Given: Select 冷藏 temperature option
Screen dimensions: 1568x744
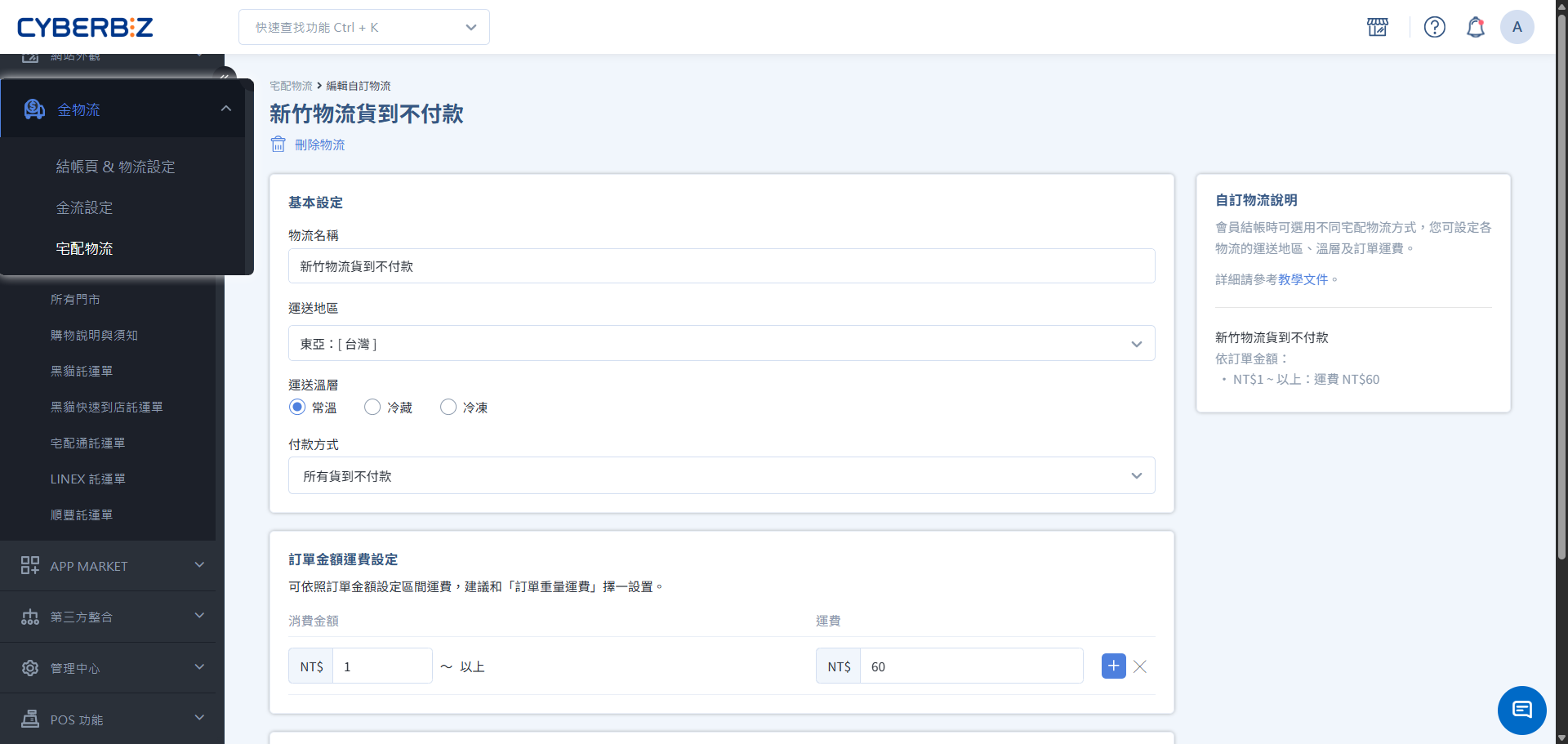Looking at the screenshot, I should click(372, 408).
